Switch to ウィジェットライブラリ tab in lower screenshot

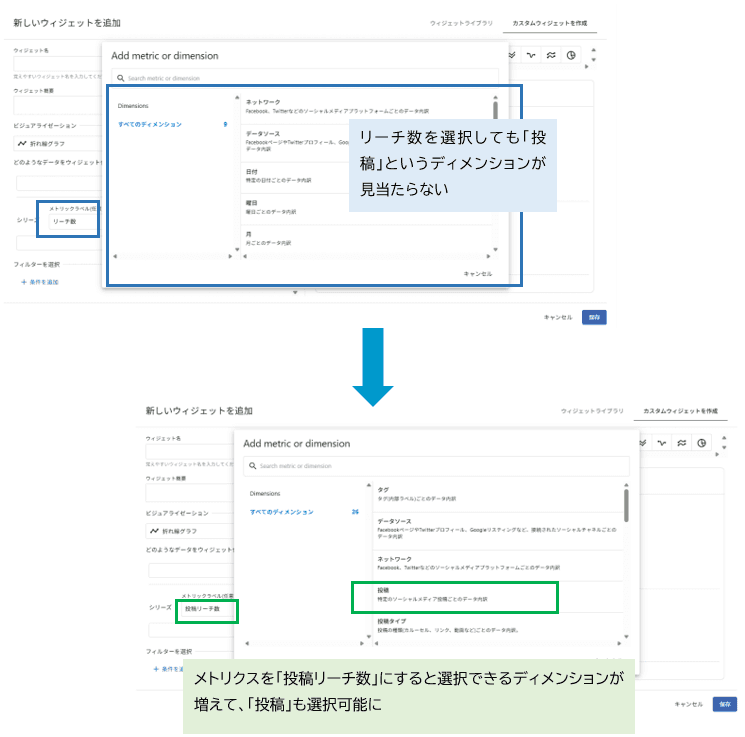click(592, 411)
